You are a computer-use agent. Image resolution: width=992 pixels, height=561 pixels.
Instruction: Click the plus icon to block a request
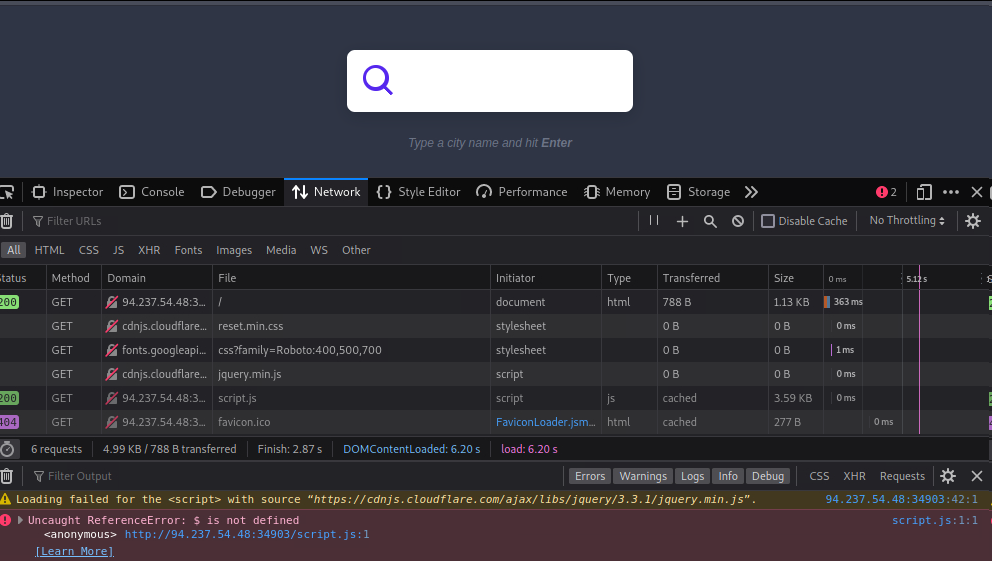point(682,221)
